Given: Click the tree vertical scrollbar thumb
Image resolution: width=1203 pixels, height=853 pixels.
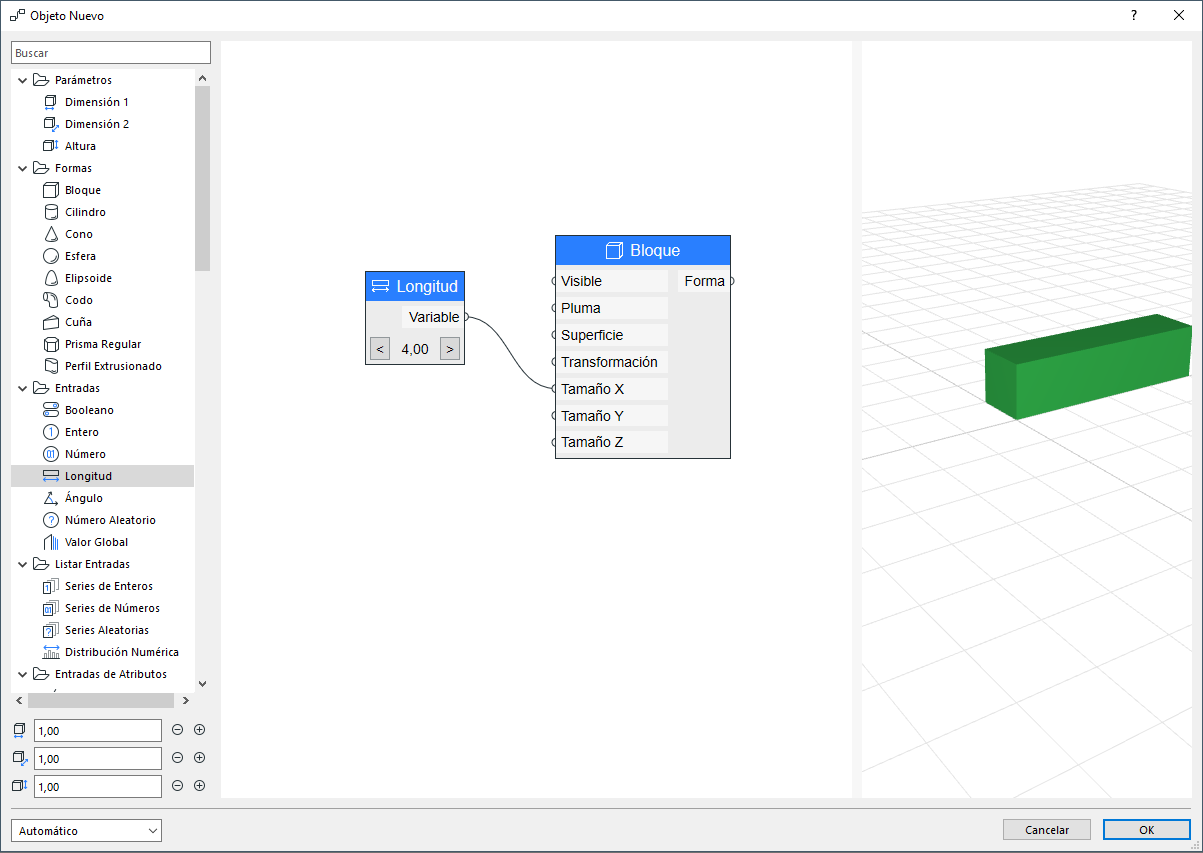Looking at the screenshot, I should (x=203, y=178).
